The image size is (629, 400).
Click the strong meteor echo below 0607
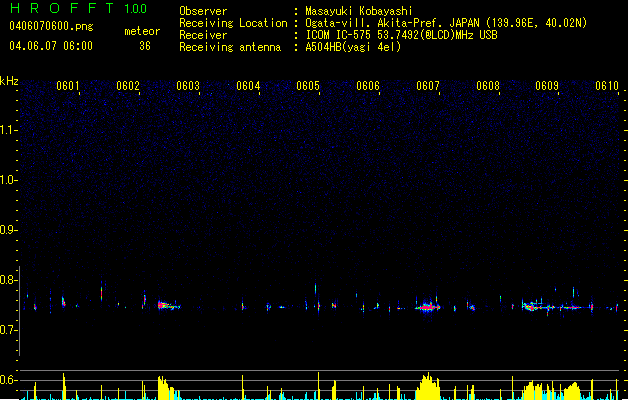tap(428, 307)
